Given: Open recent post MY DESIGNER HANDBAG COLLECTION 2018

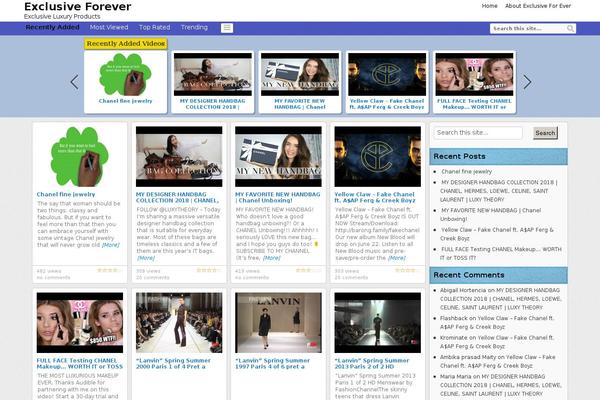Looking at the screenshot, I should (499, 191).
